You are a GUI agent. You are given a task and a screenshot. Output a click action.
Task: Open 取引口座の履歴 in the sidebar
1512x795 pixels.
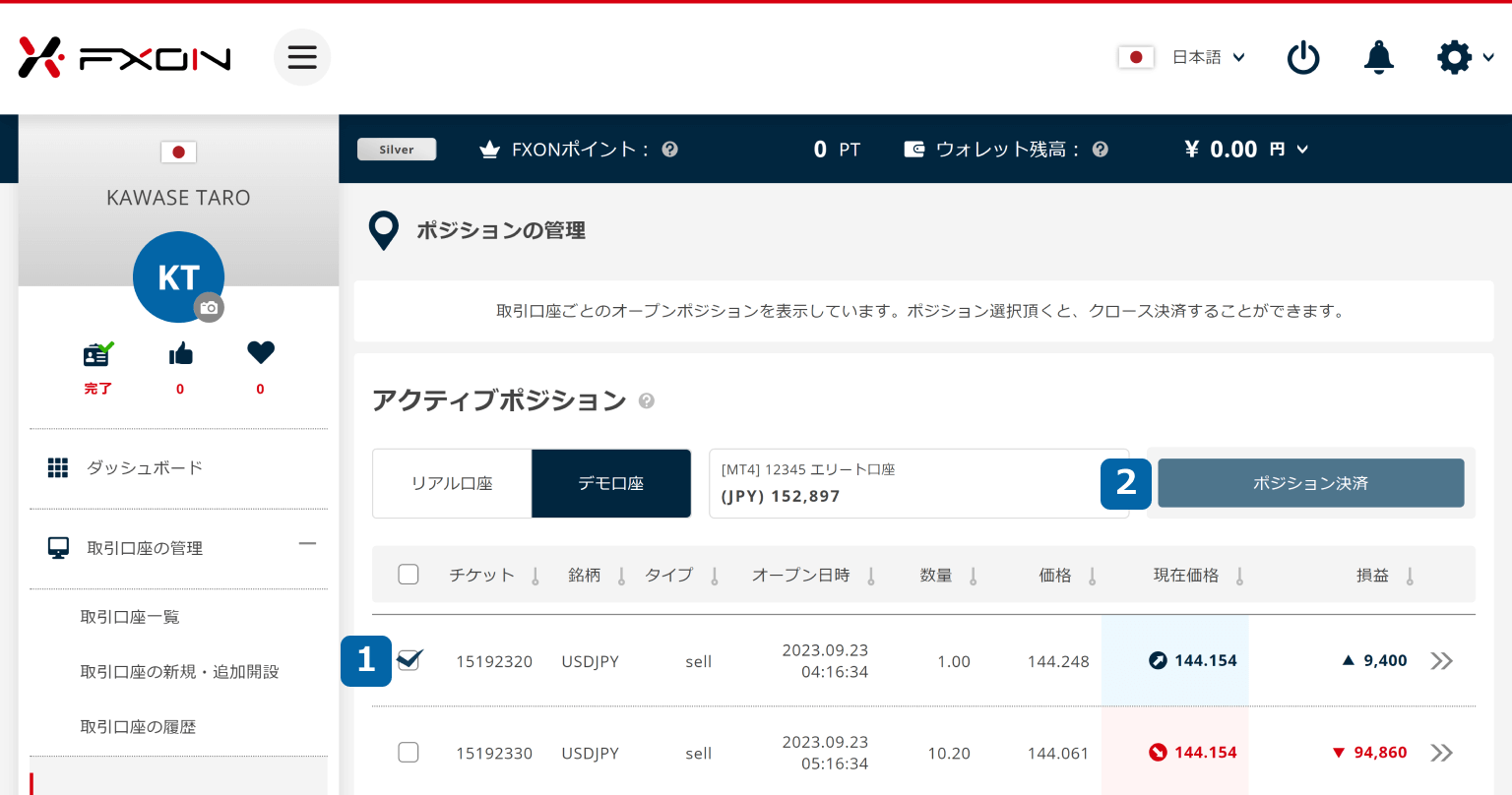coord(138,727)
